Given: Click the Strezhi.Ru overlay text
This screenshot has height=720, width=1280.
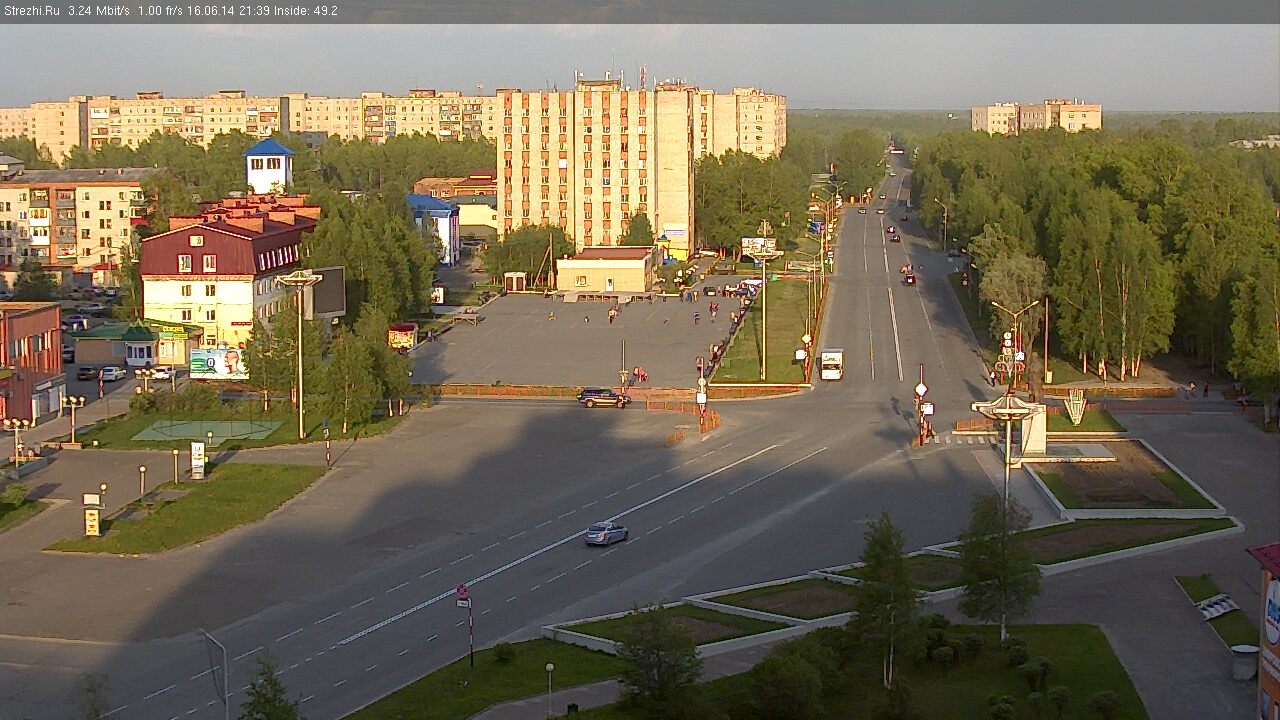Looking at the screenshot, I should click(30, 11).
